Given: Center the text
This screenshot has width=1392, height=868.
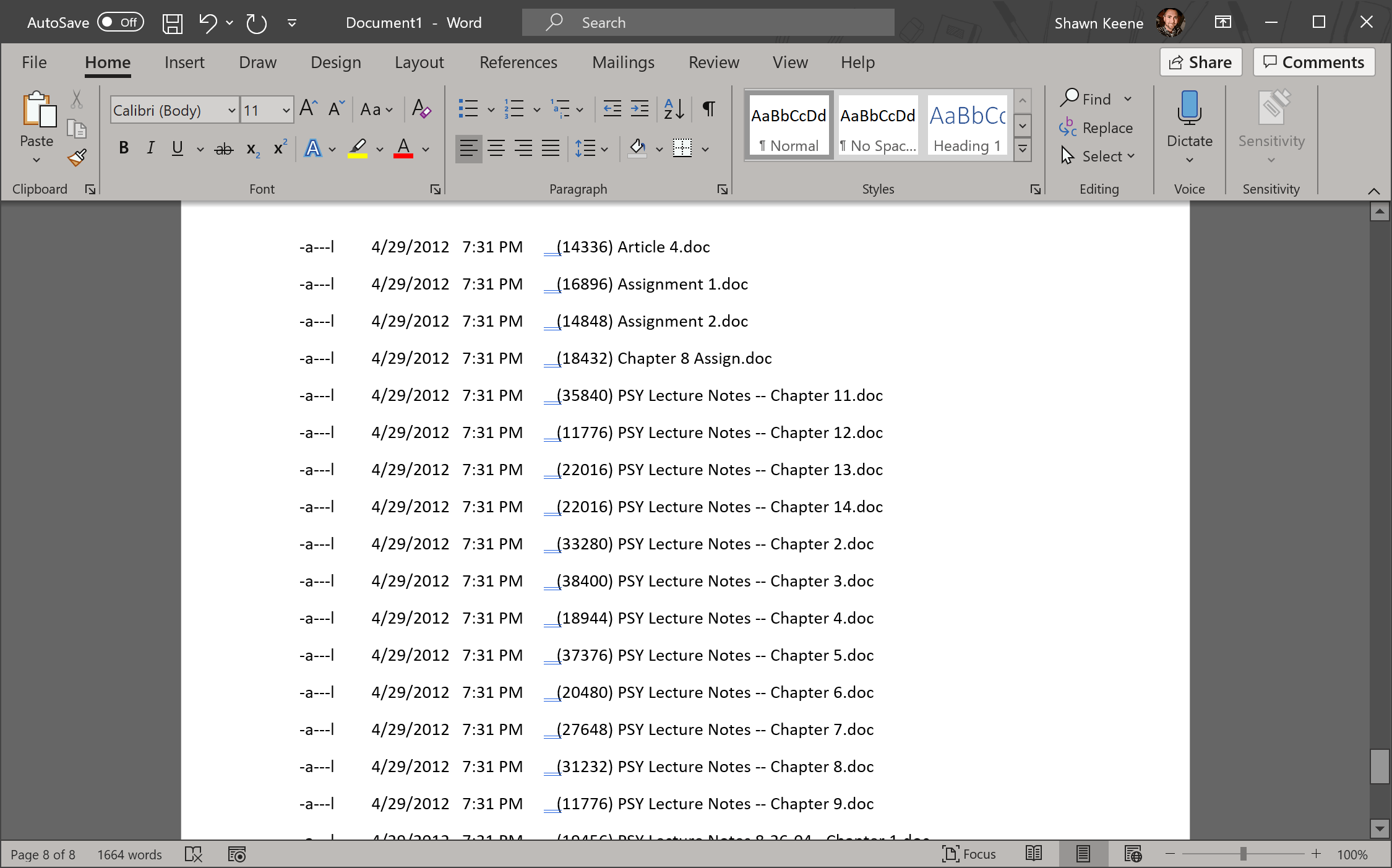Looking at the screenshot, I should click(496, 148).
